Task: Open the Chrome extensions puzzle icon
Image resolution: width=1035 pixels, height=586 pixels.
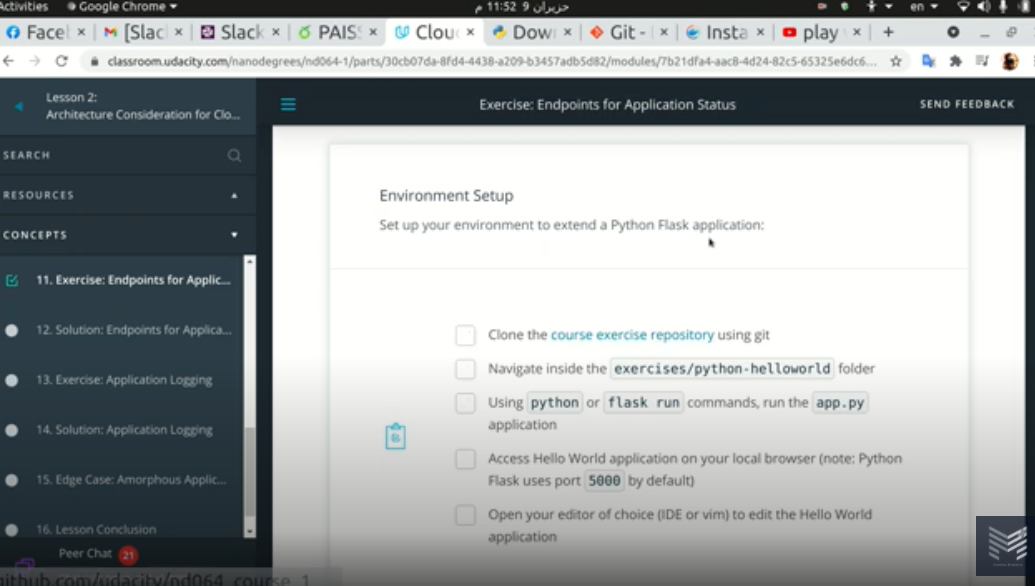Action: 955,61
